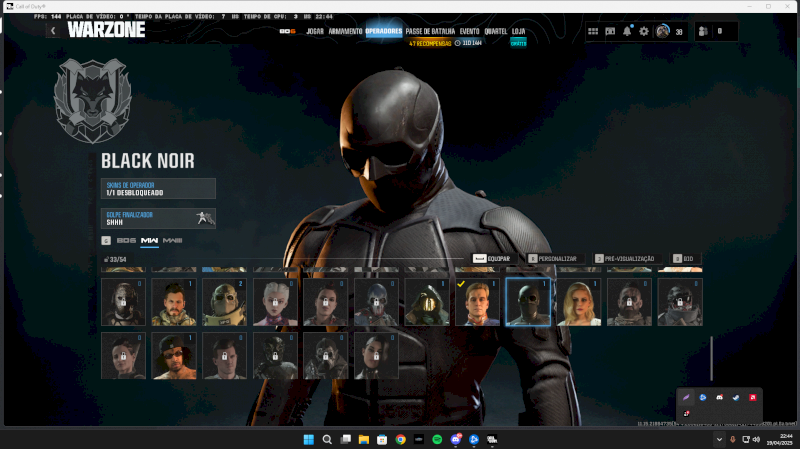800x449 pixels.
Task: Select the Homelander operator thumbnail with checkmark
Action: (x=477, y=302)
